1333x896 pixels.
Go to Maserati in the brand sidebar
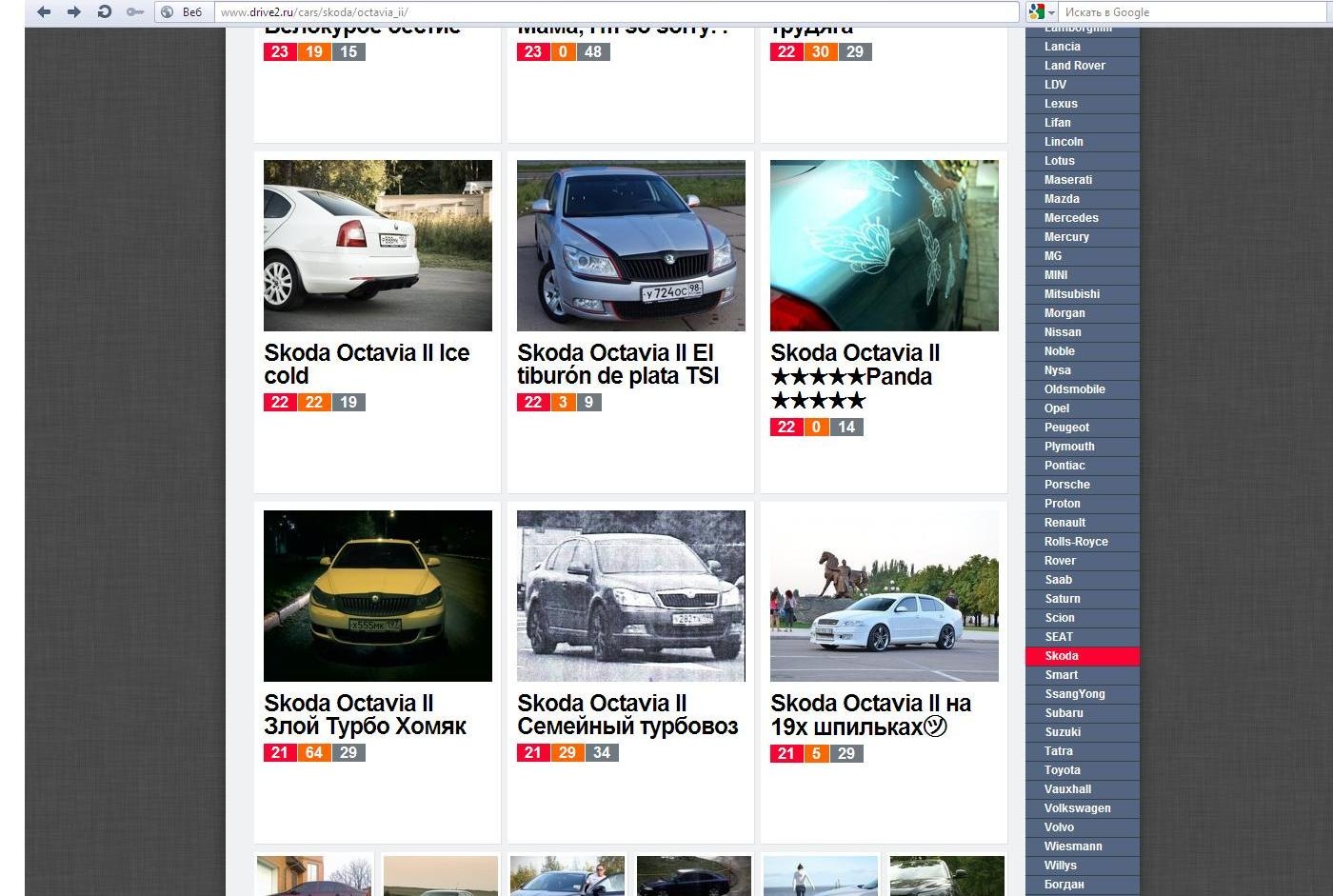tap(1083, 180)
